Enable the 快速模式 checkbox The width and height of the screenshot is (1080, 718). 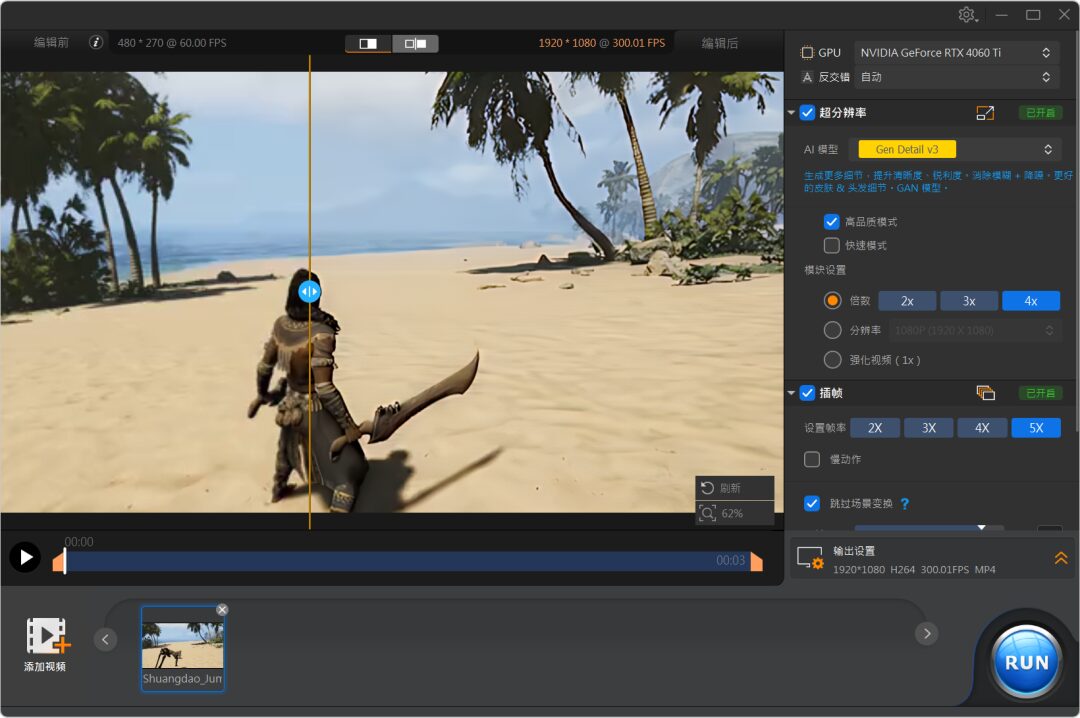(831, 245)
